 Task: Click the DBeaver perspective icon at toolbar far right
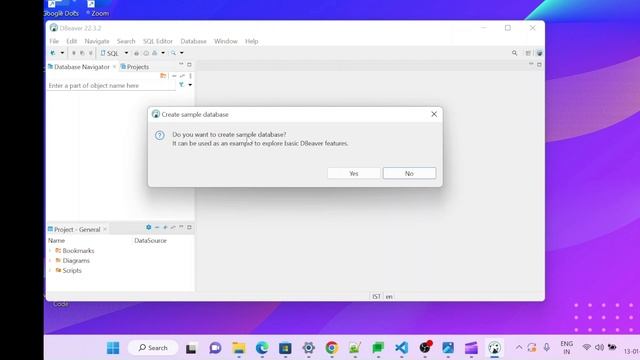pyautogui.click(x=539, y=53)
